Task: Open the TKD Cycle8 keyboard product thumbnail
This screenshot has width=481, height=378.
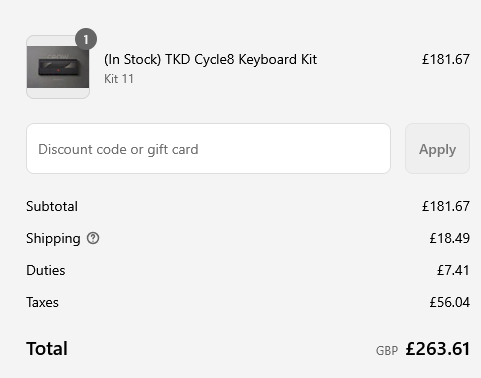Action: click(58, 67)
